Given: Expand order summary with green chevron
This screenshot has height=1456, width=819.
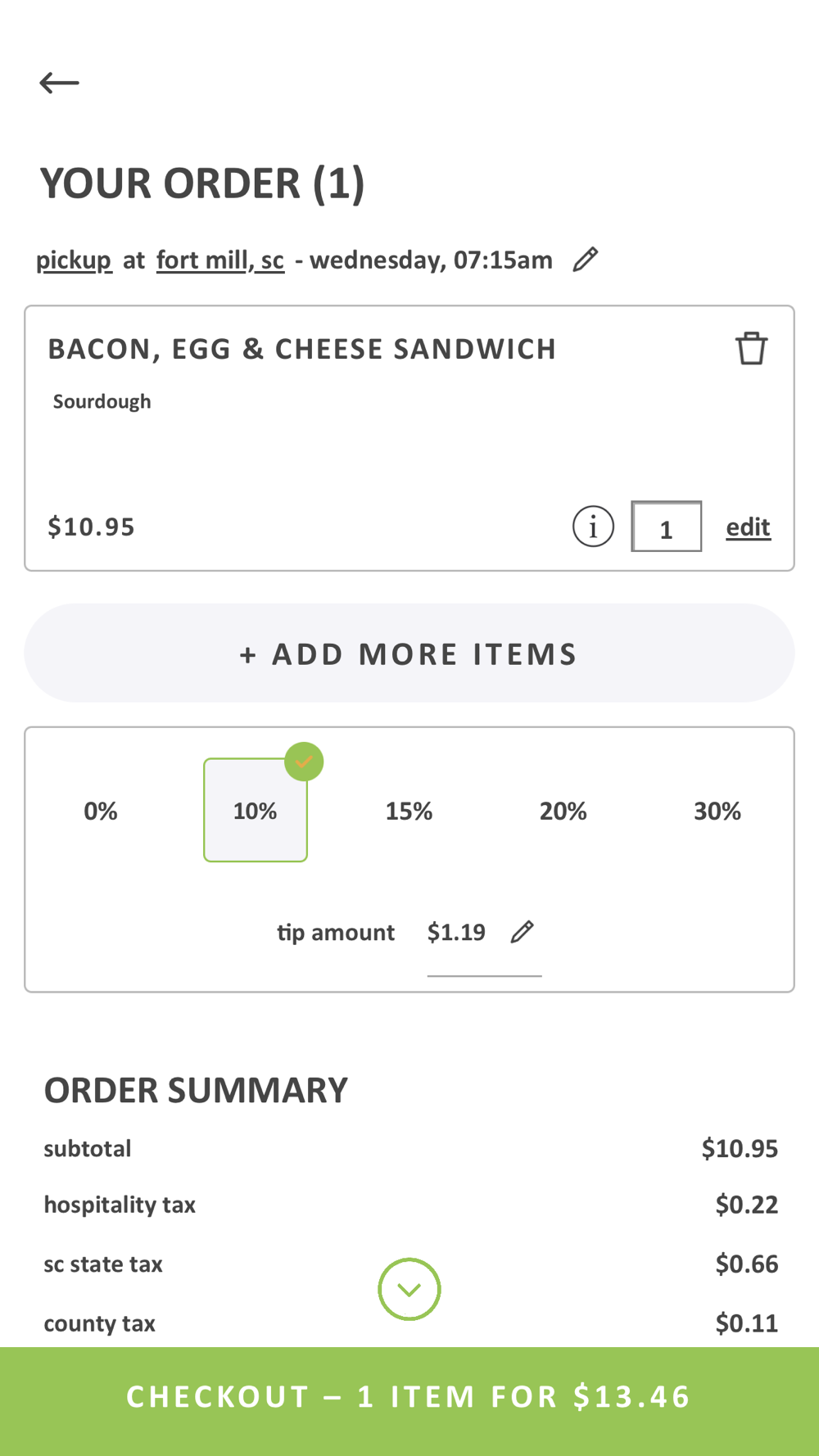Looking at the screenshot, I should pyautogui.click(x=409, y=1289).
